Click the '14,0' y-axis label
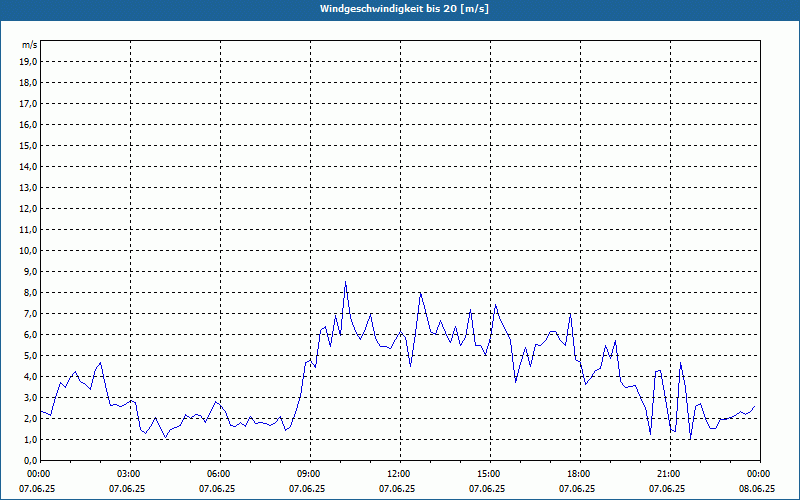This screenshot has height=500, width=800. pos(29,166)
